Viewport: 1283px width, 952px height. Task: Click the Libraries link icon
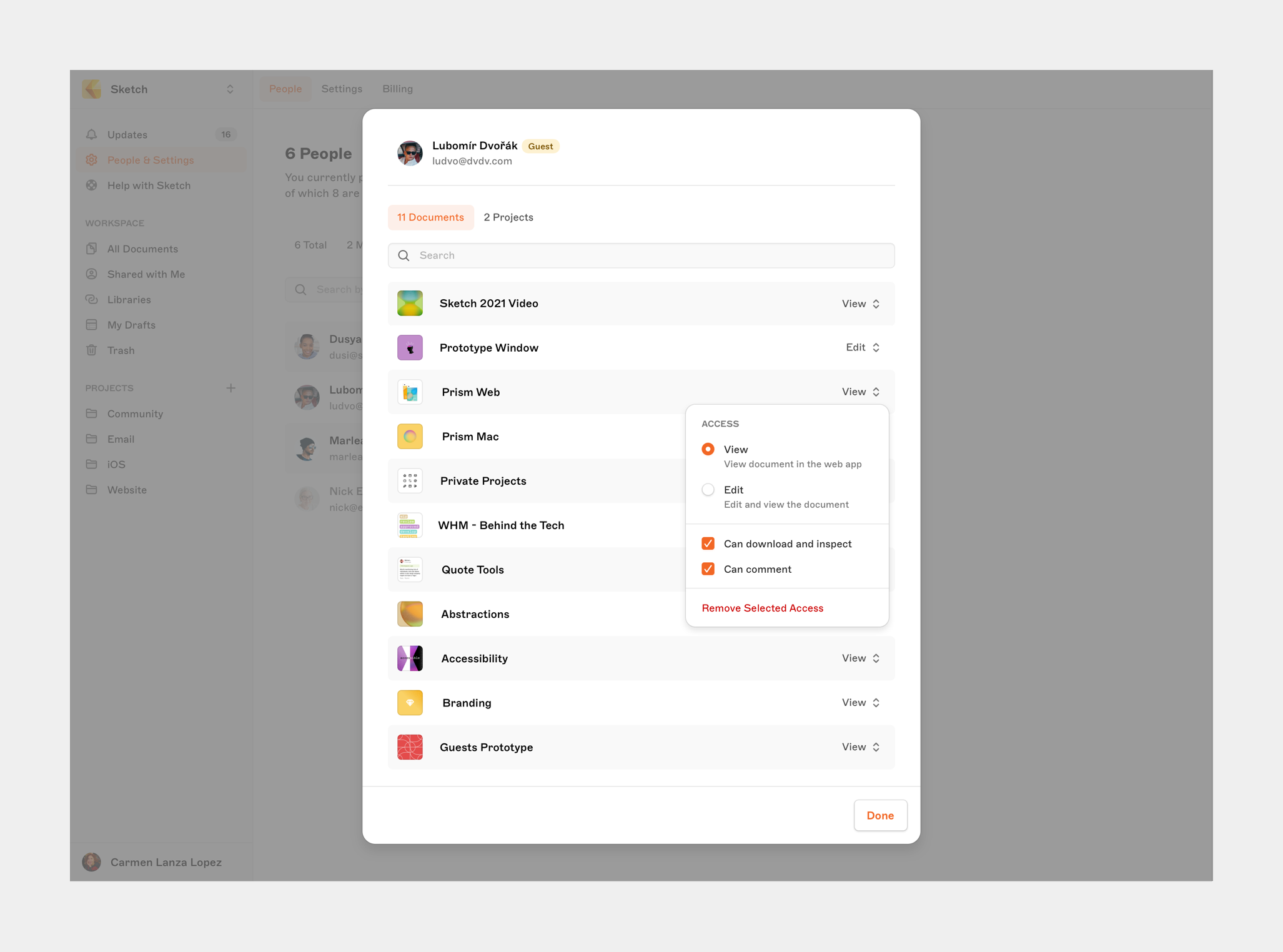92,300
